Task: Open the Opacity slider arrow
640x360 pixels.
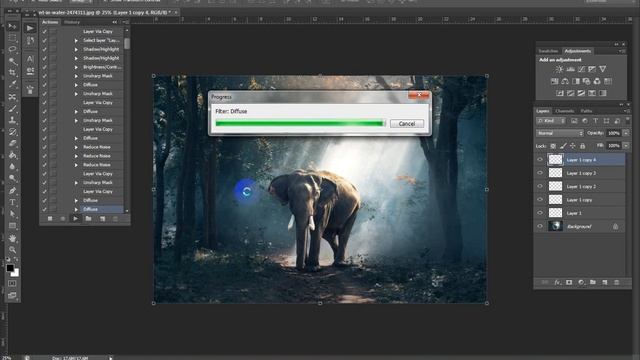Action: pos(626,133)
